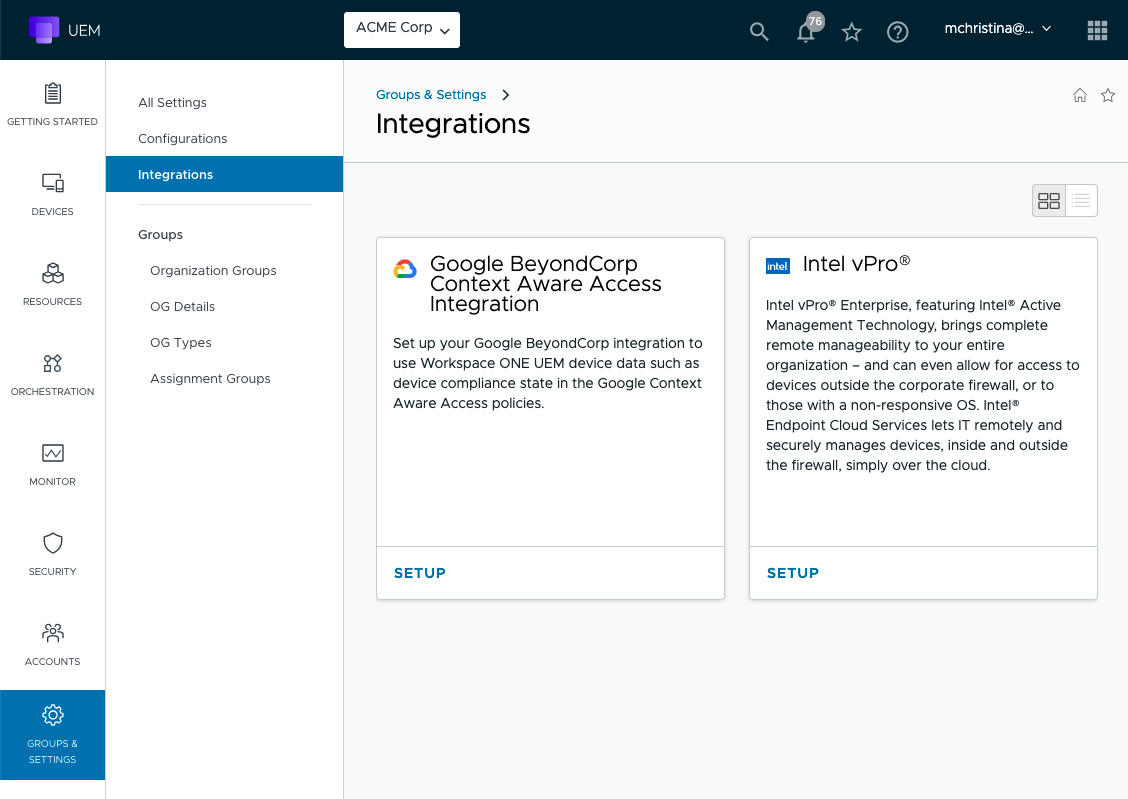
Task: Expand the ACME Corp organization dropdown
Action: pyautogui.click(x=402, y=29)
